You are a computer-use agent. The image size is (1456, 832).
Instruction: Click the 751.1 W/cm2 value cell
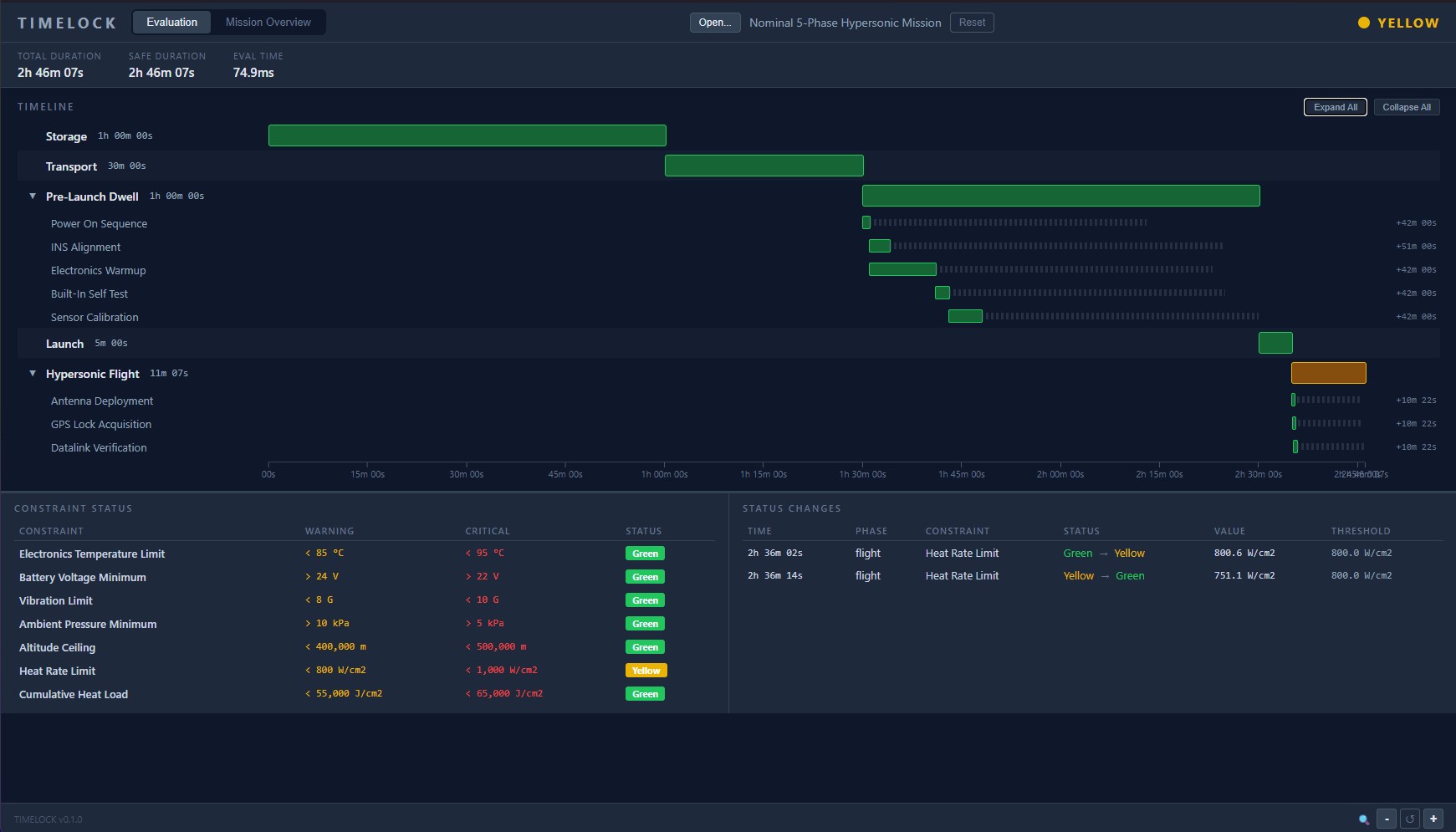click(x=1244, y=575)
